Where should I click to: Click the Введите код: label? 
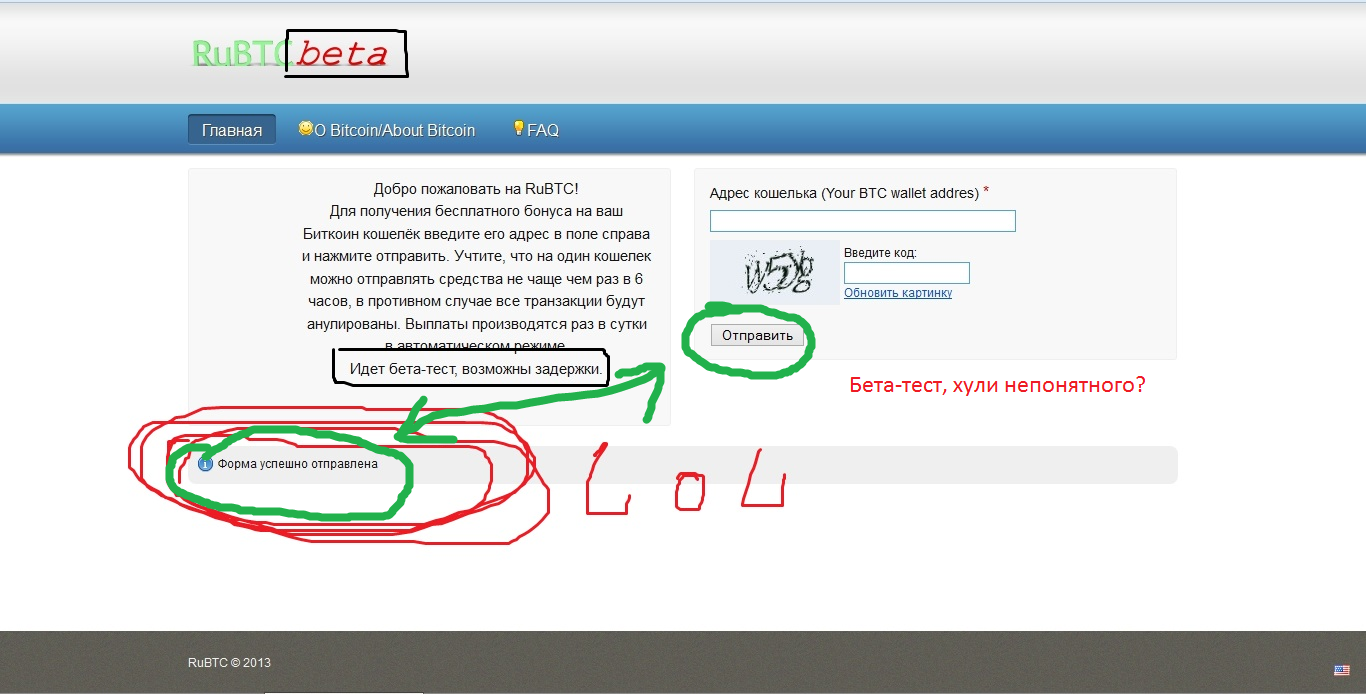pos(880,253)
